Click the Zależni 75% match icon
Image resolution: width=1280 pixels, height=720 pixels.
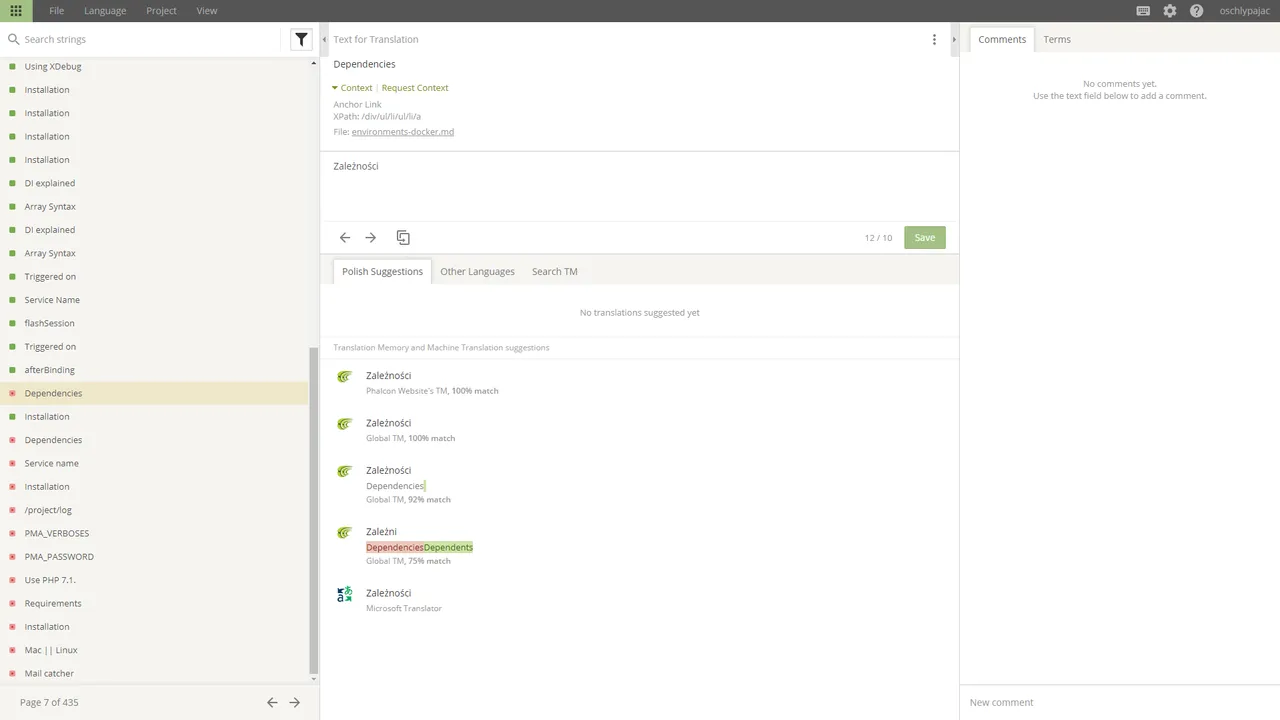[344, 533]
